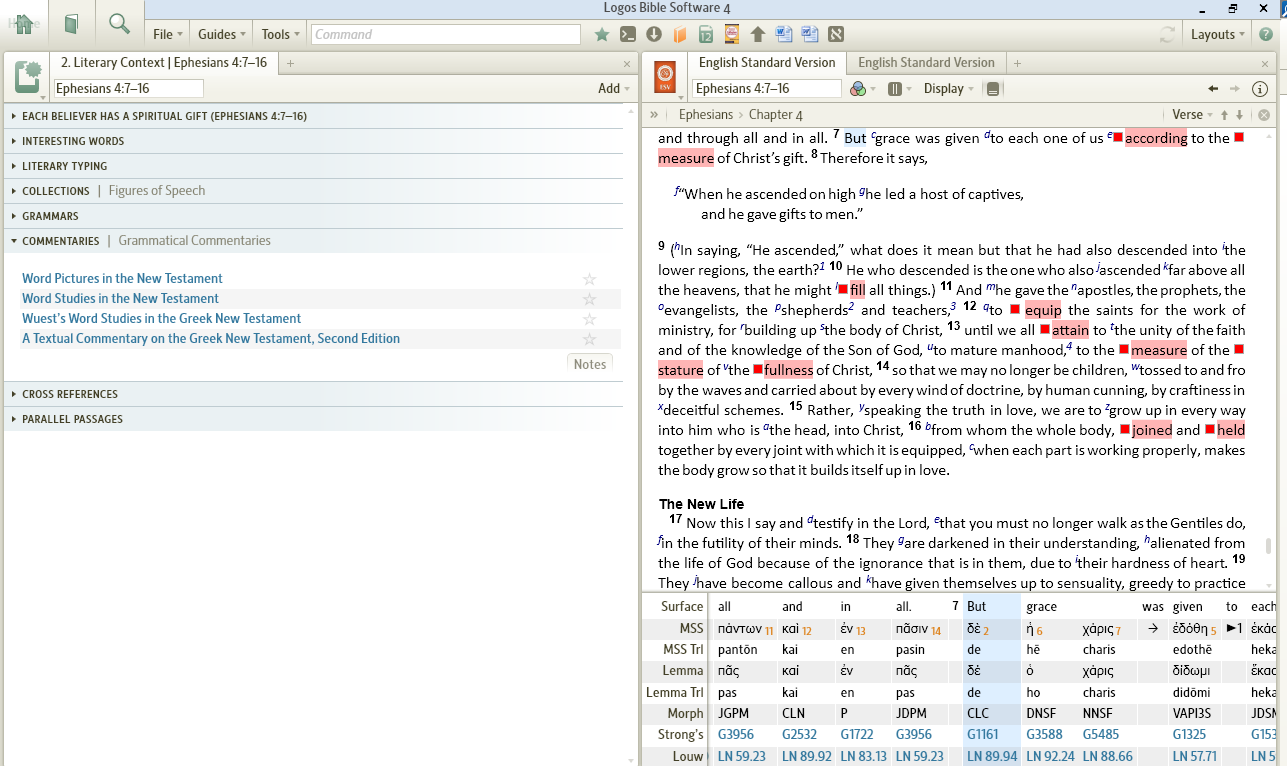The image size is (1287, 766).
Task: Click the dark square link shortcut icon
Action: coord(836,35)
